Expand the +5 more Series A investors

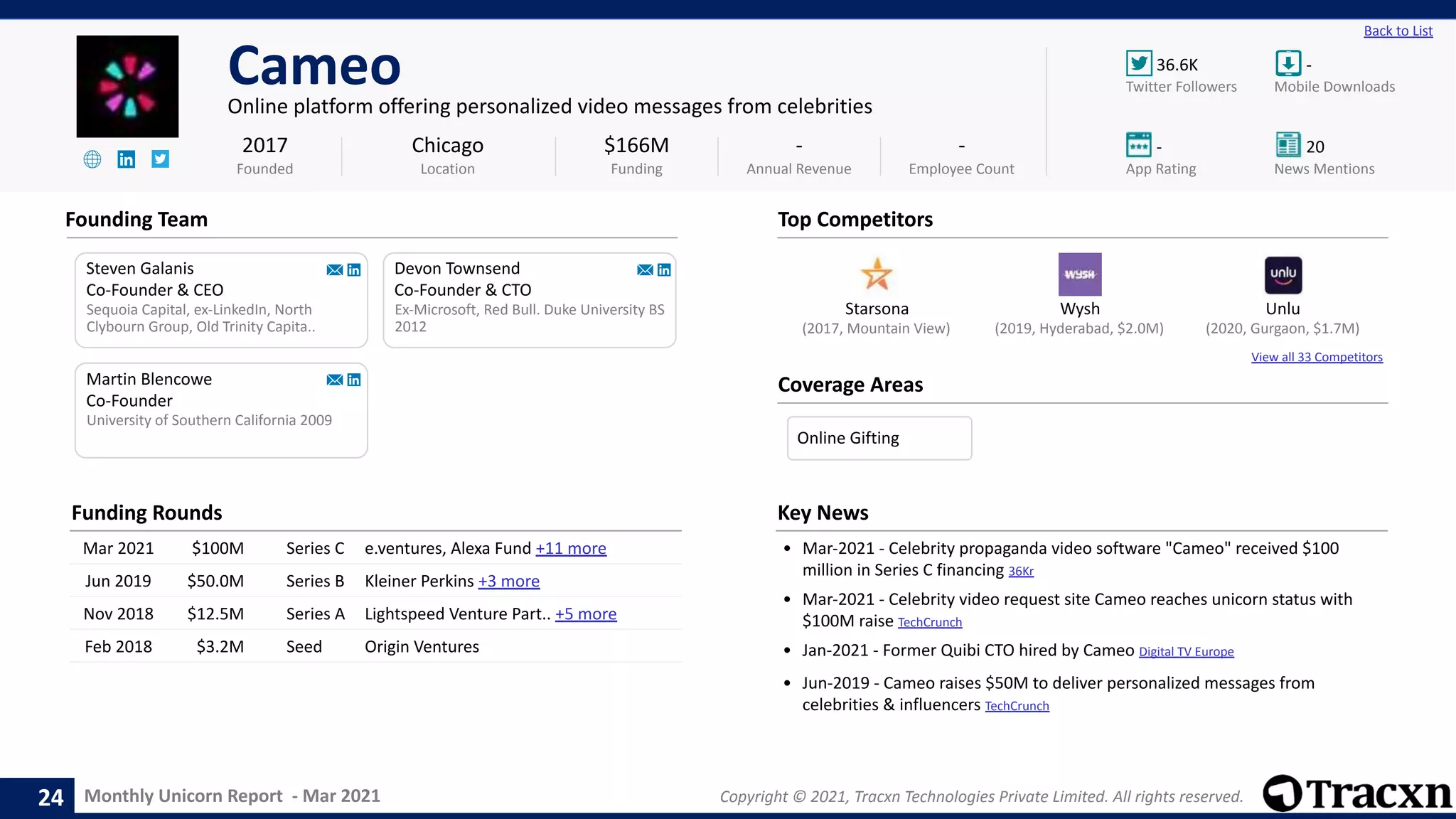pos(586,614)
